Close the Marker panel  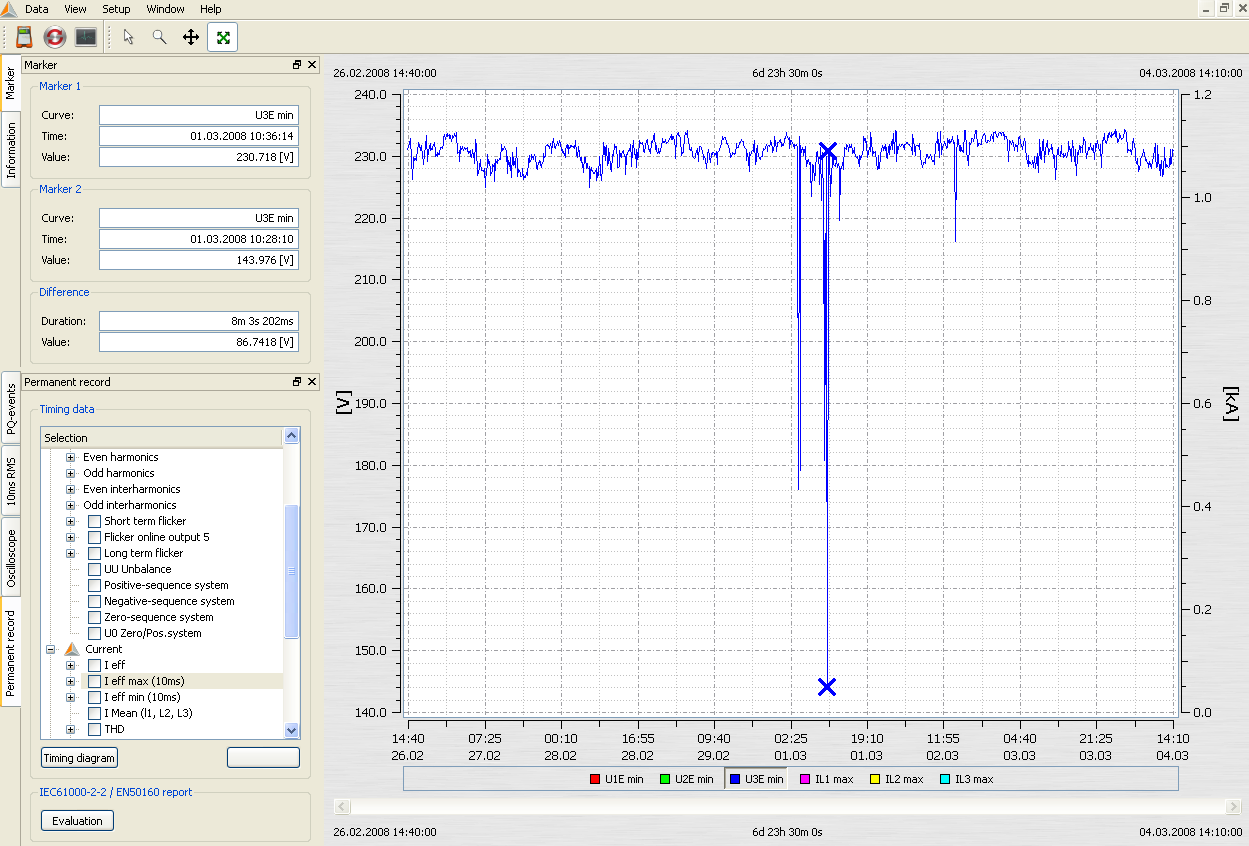(x=312, y=64)
